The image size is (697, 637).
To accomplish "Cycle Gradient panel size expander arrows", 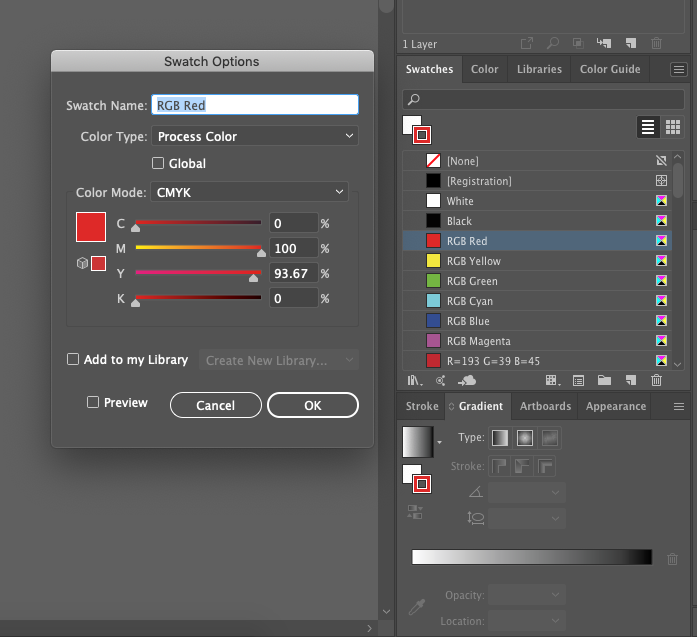I will pyautogui.click(x=451, y=406).
